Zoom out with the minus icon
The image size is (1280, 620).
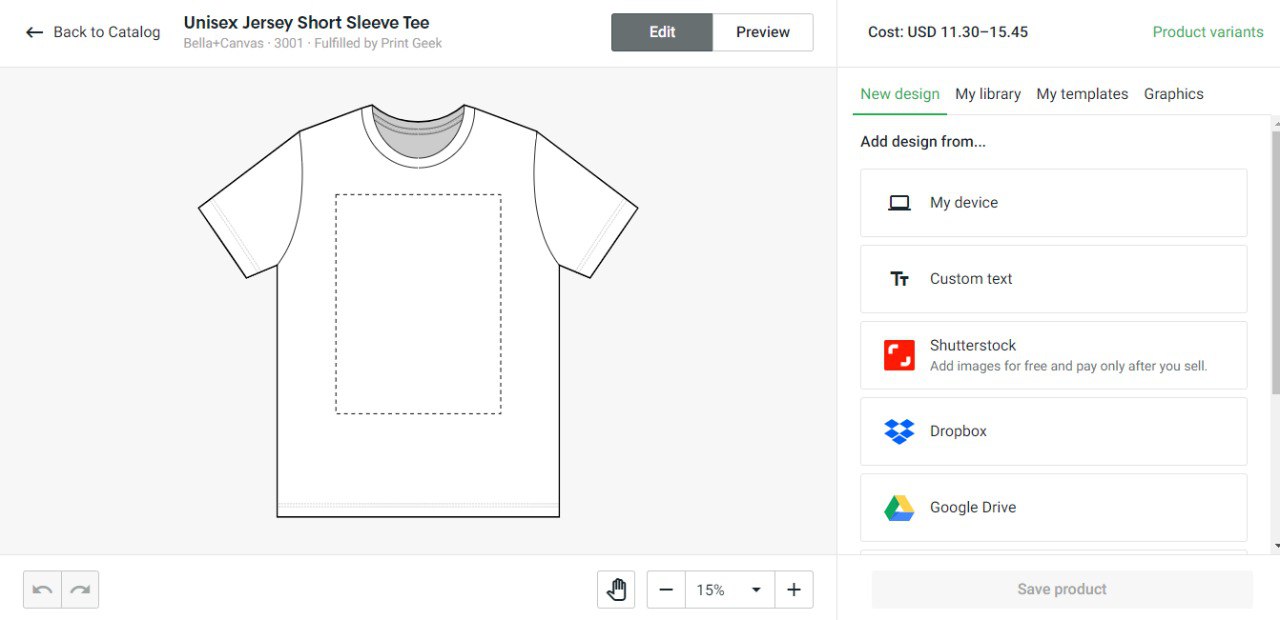666,590
